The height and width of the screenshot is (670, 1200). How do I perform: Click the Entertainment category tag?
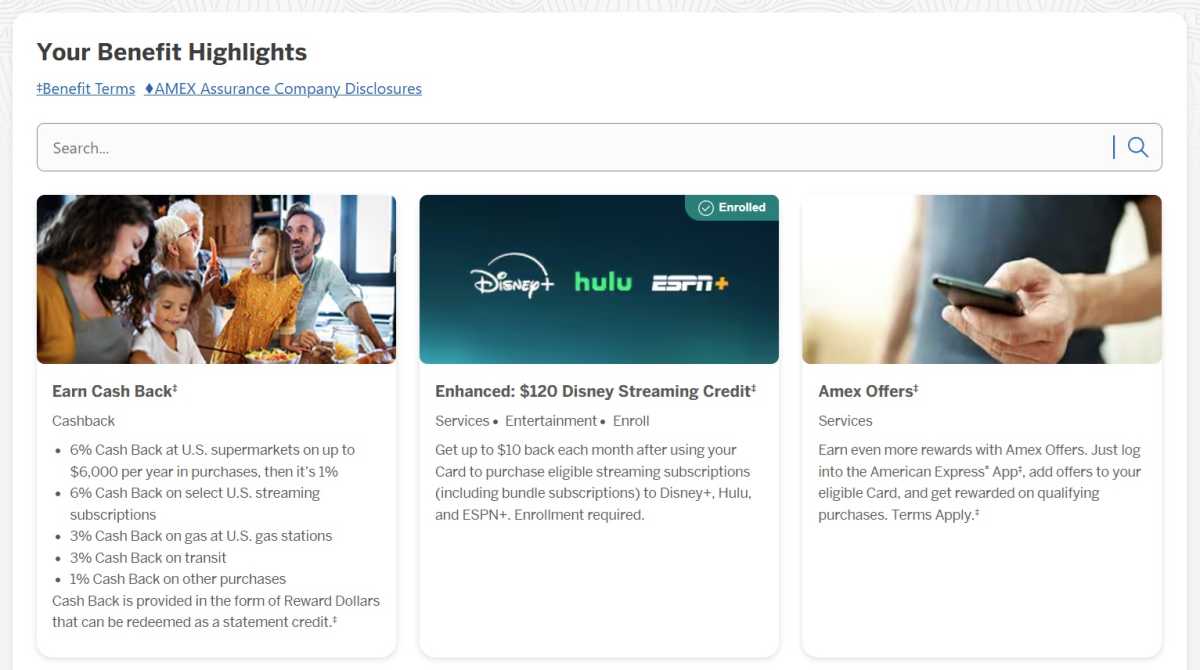click(x=551, y=421)
